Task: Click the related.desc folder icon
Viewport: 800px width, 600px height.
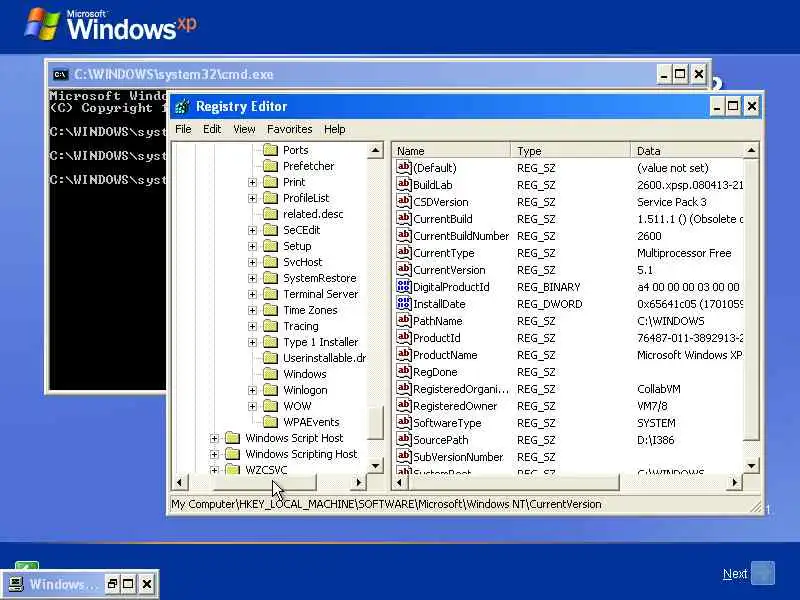Action: 270,214
